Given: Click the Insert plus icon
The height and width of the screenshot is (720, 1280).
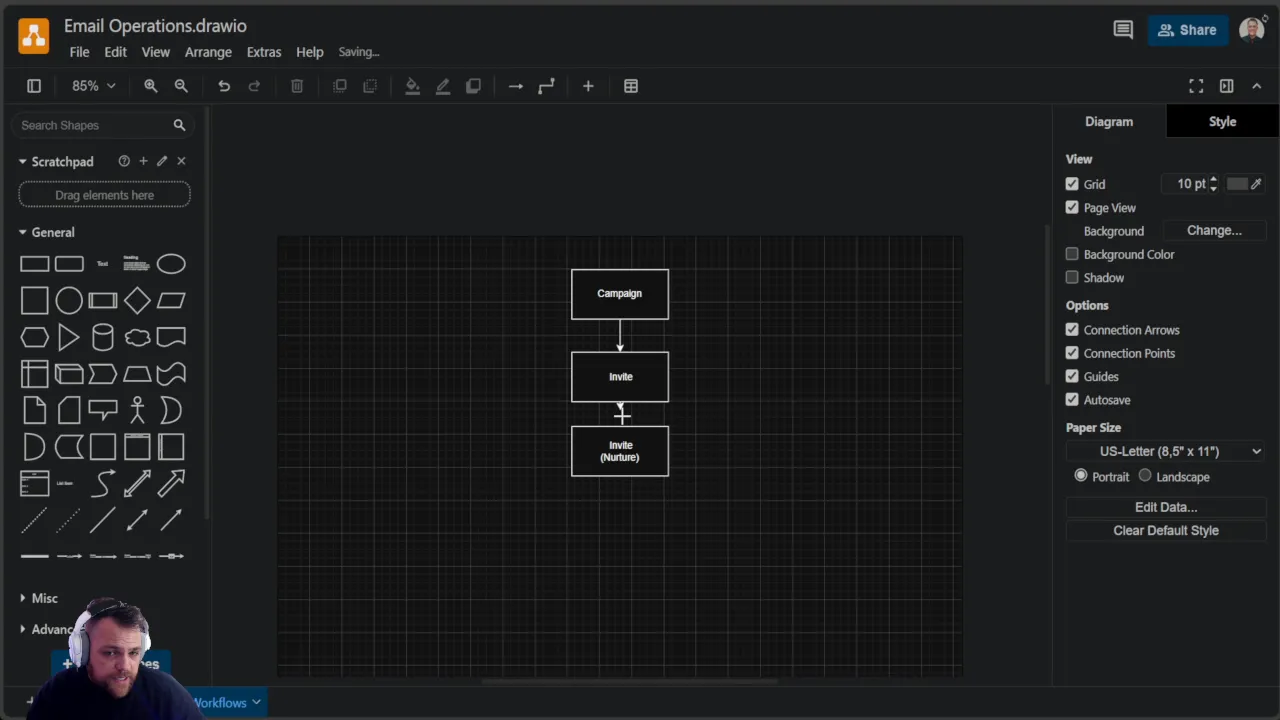Looking at the screenshot, I should click(x=588, y=86).
